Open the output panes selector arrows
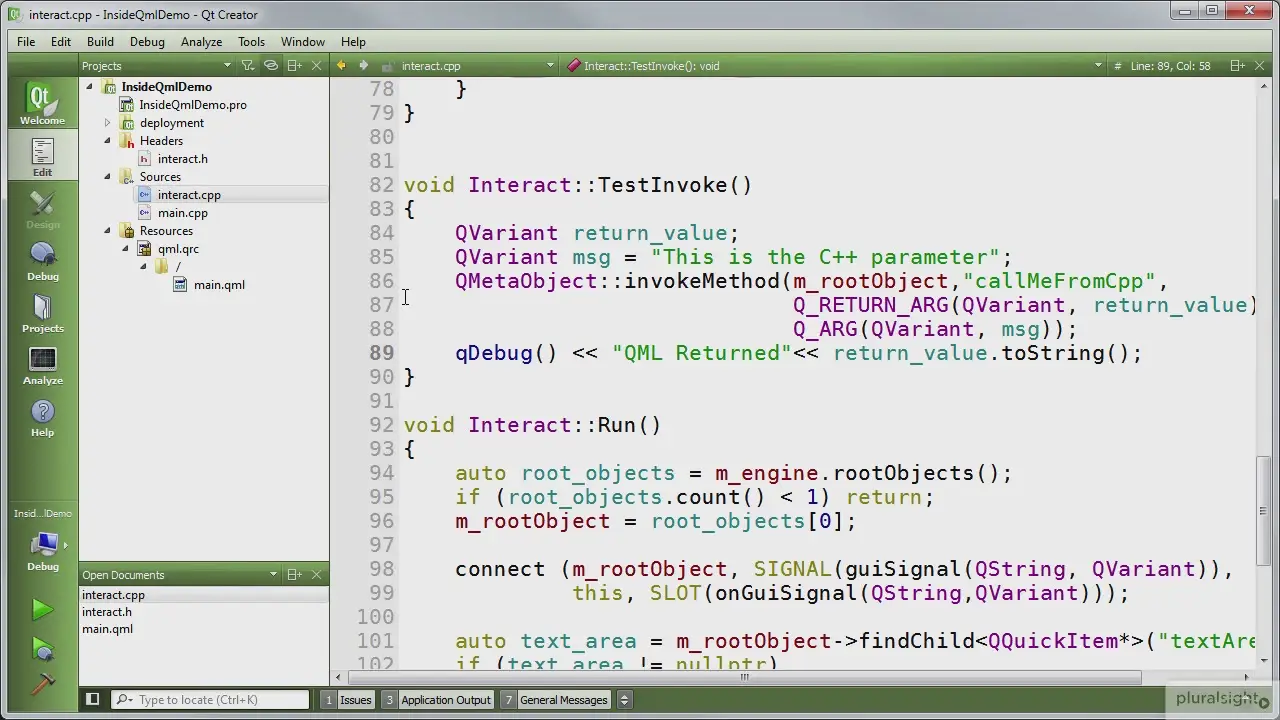This screenshot has width=1280, height=720. 625,700
